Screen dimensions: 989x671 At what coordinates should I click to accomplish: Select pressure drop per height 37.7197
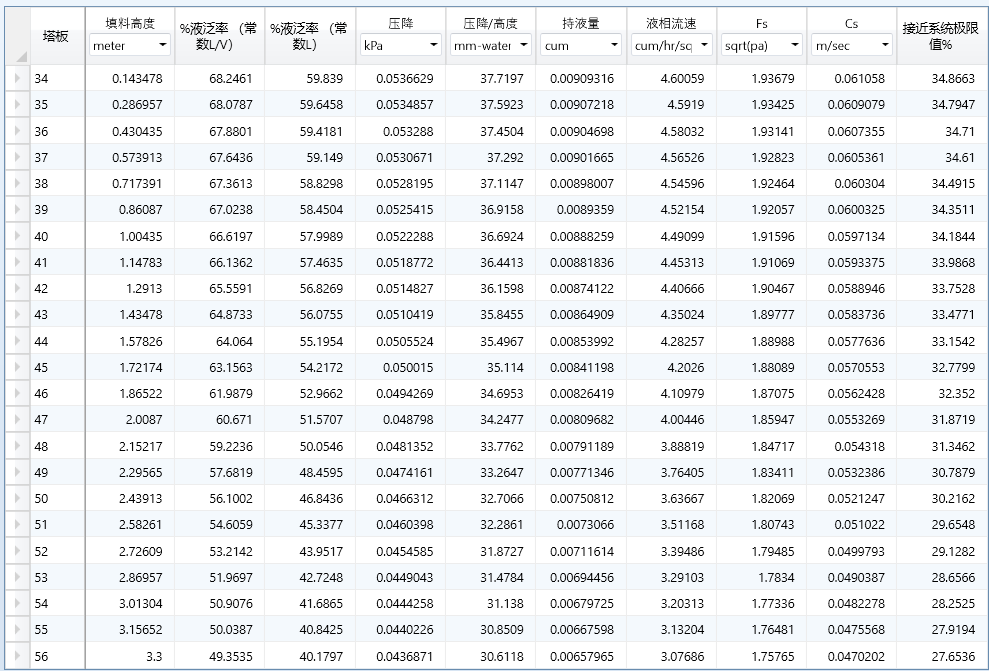[x=501, y=78]
